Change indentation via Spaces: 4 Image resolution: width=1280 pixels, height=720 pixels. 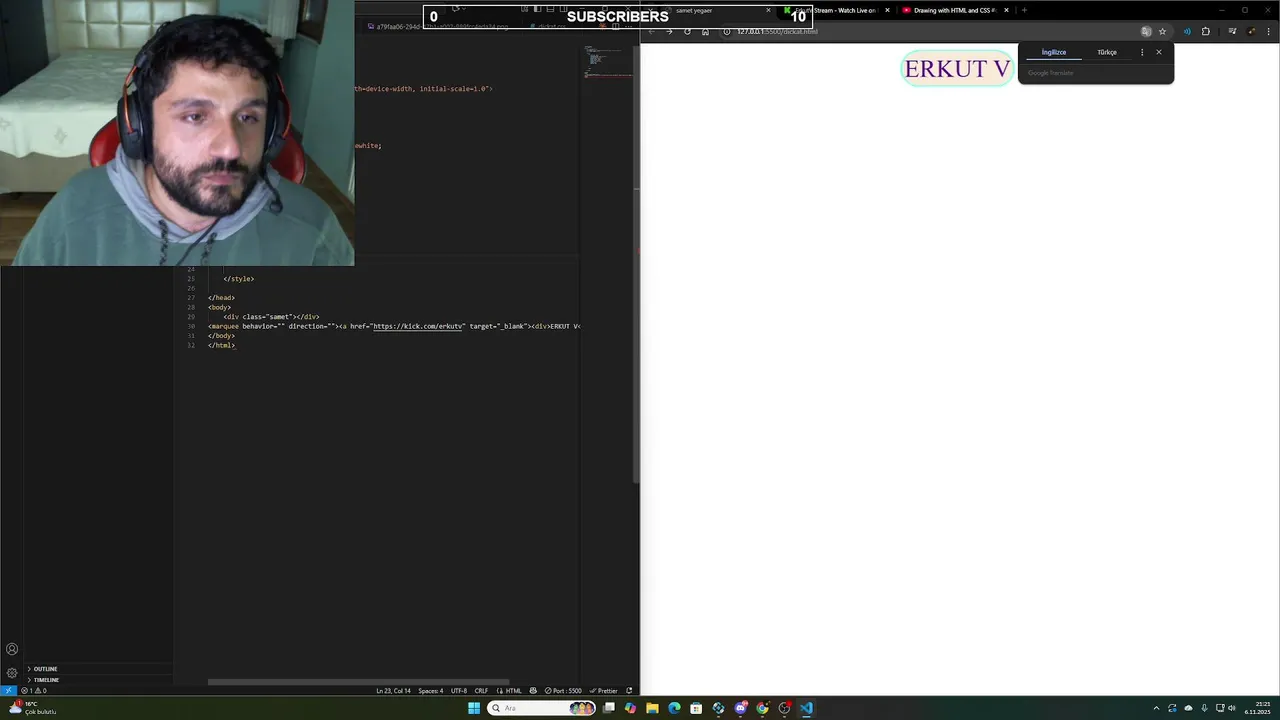click(x=430, y=690)
